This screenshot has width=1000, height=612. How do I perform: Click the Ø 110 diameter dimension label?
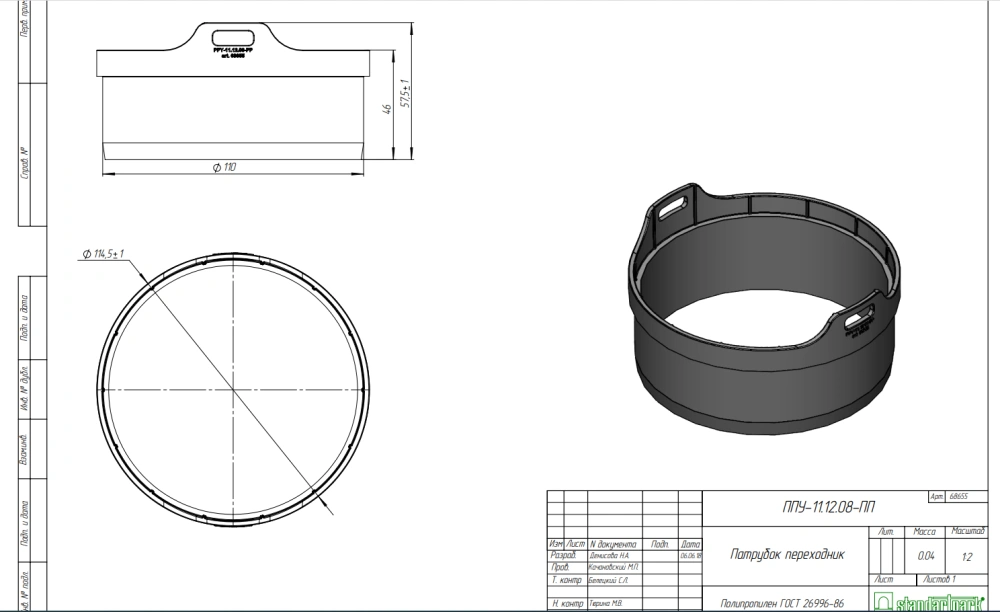tap(223, 168)
